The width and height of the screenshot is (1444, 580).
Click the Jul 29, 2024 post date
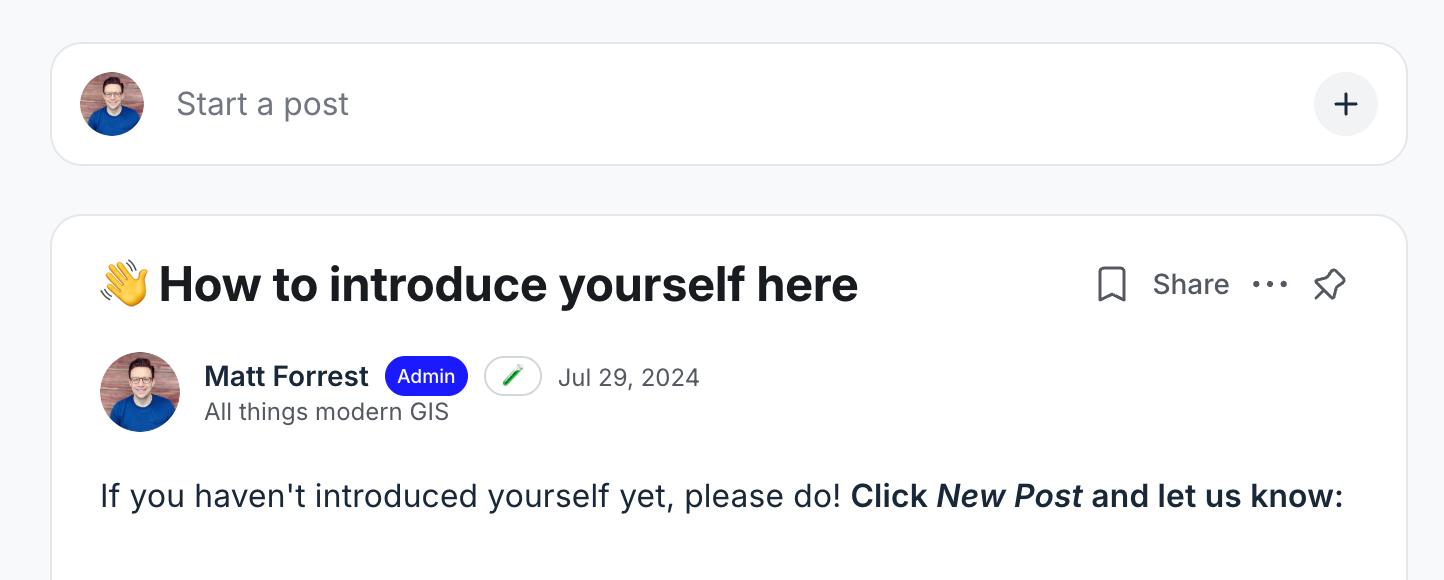pyautogui.click(x=628, y=378)
